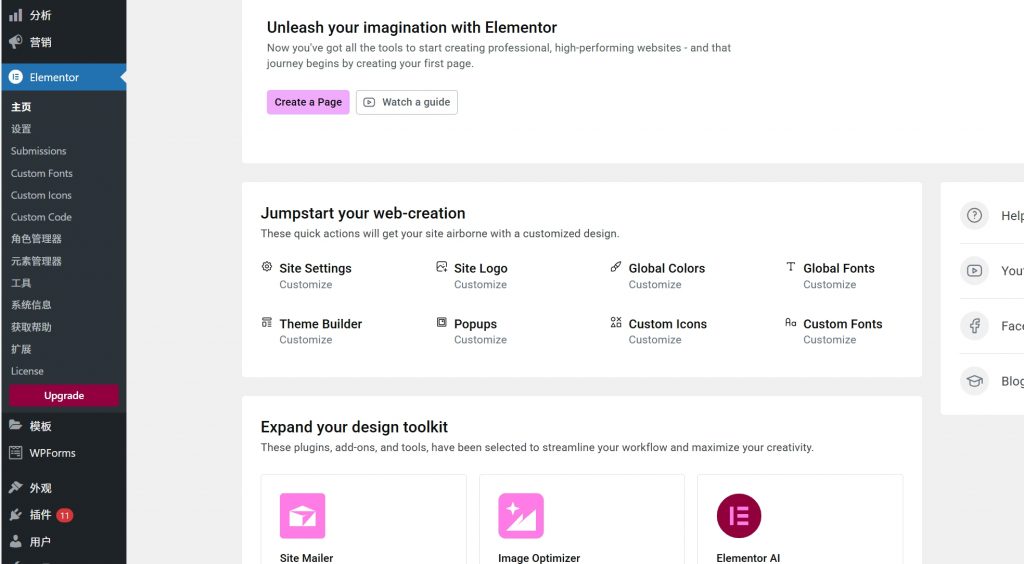Click the Templates folder icon (模板)
This screenshot has width=1024, height=564.
click(x=16, y=426)
